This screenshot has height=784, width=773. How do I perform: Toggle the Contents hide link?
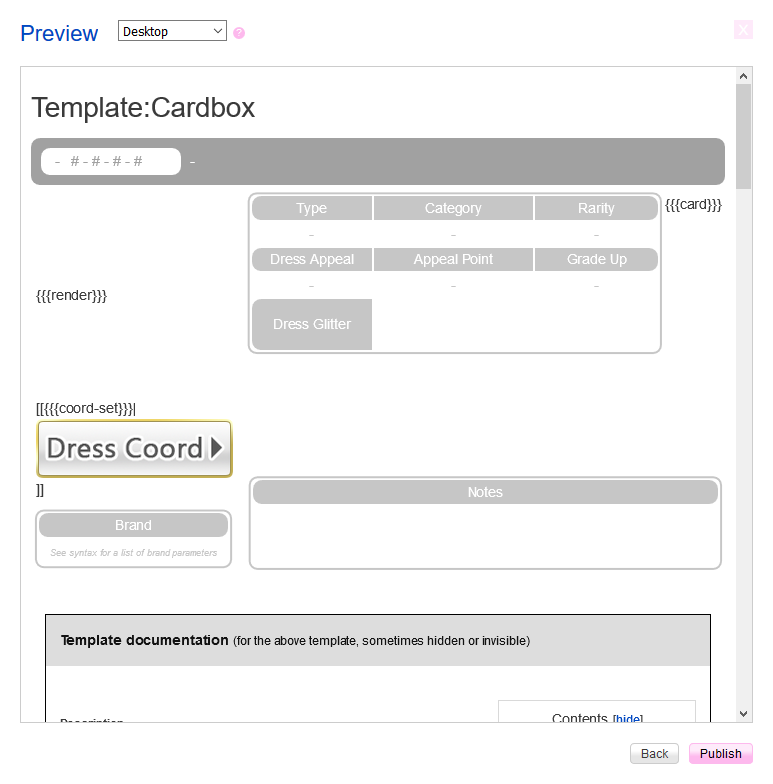(628, 719)
